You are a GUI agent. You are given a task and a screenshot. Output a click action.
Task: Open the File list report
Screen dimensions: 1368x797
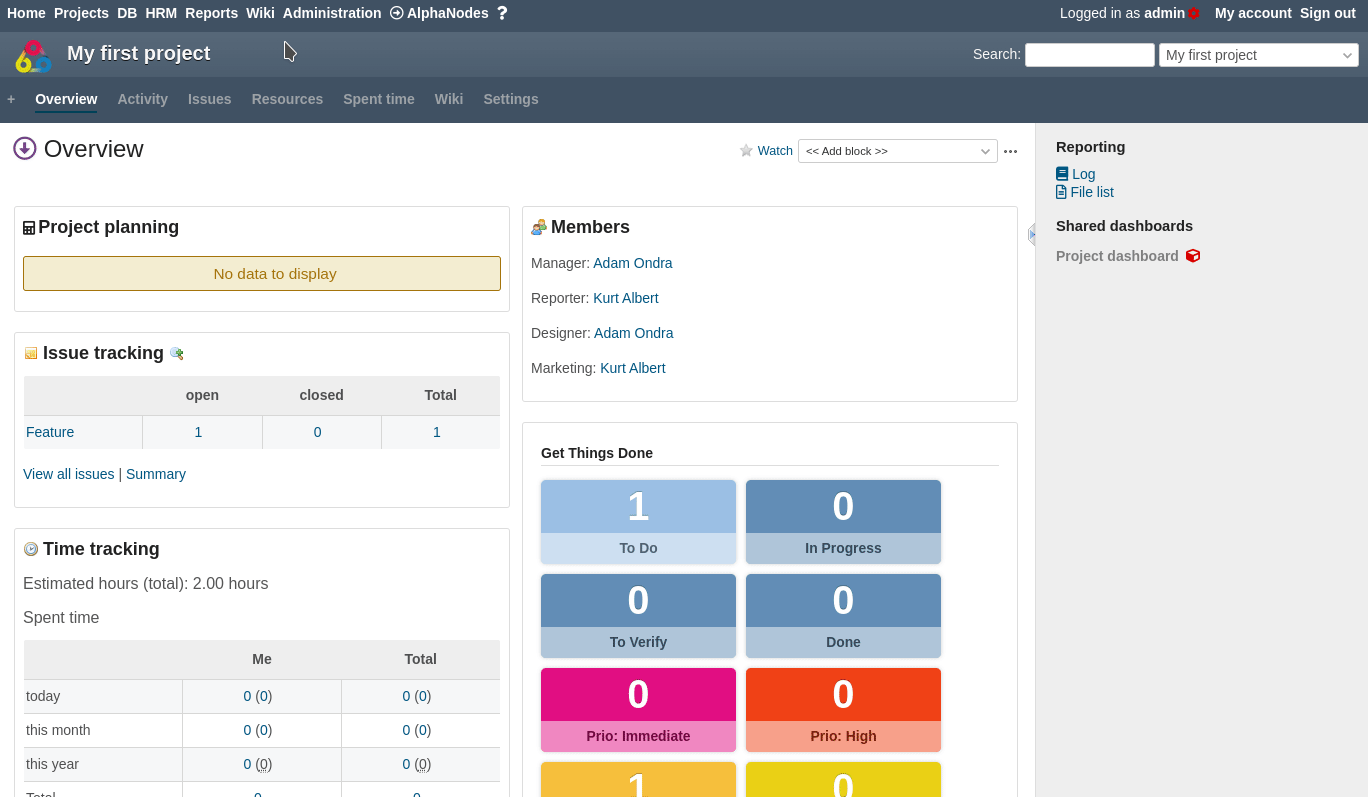click(x=1090, y=191)
